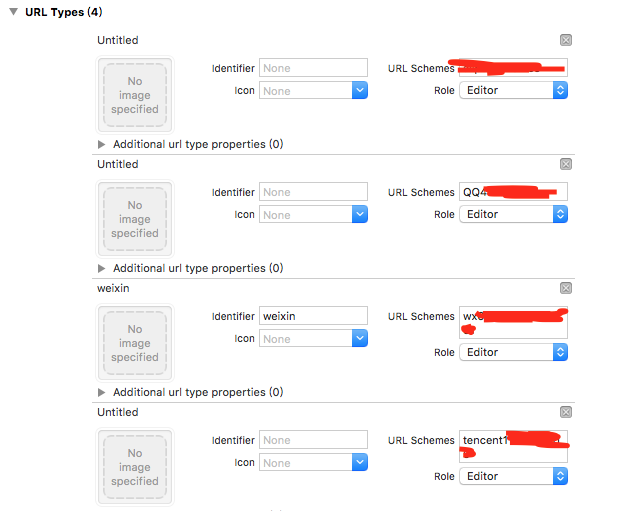Open Icon dropdown for the weixin entry
The width and height of the screenshot is (637, 511).
click(360, 339)
